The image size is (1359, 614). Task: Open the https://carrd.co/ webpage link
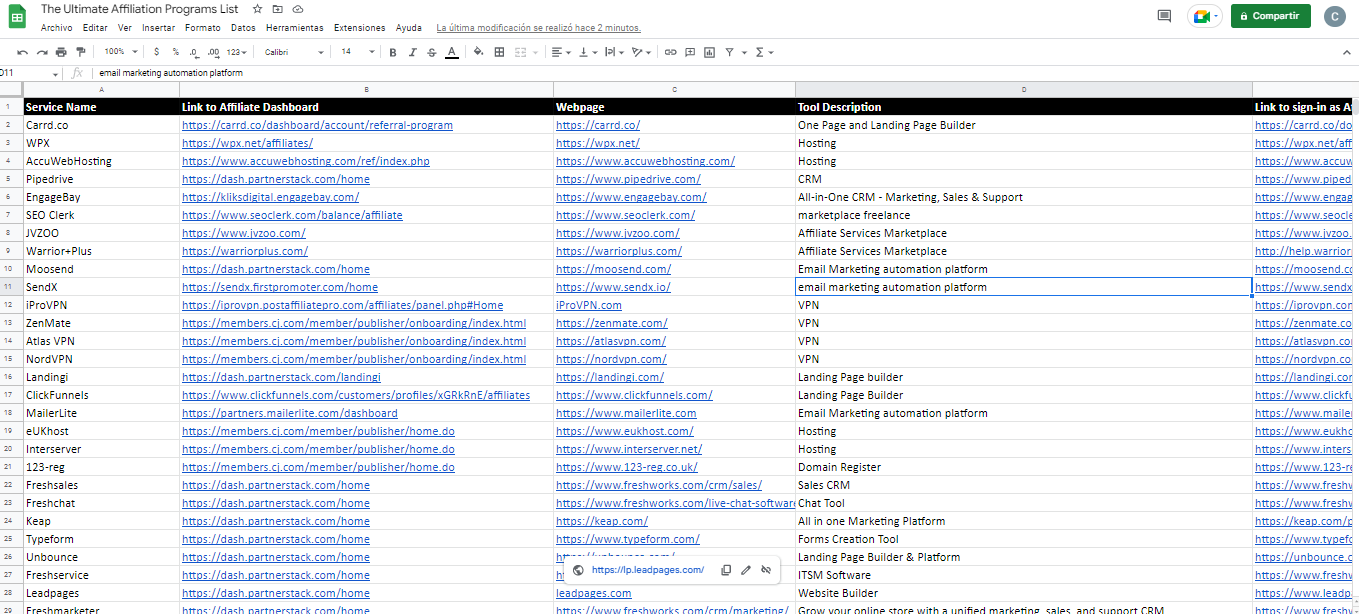pyautogui.click(x=598, y=125)
